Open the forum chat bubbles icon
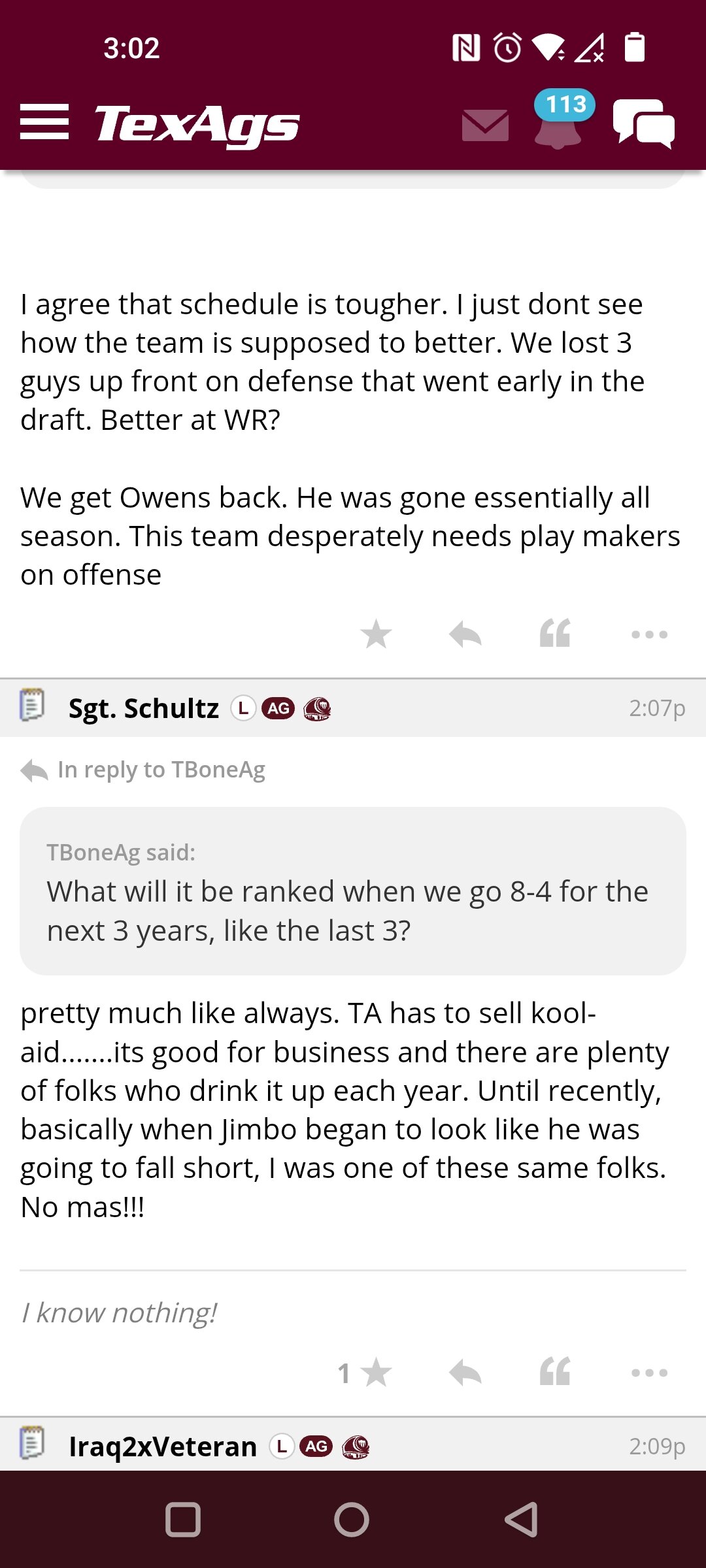 click(x=644, y=124)
